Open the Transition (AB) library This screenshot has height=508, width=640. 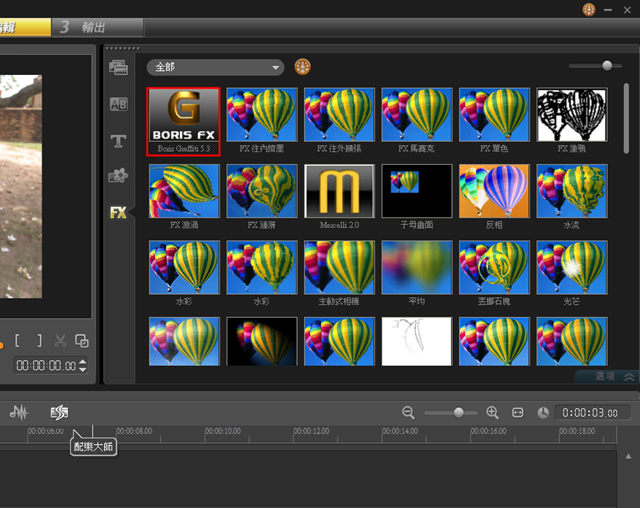coord(118,104)
